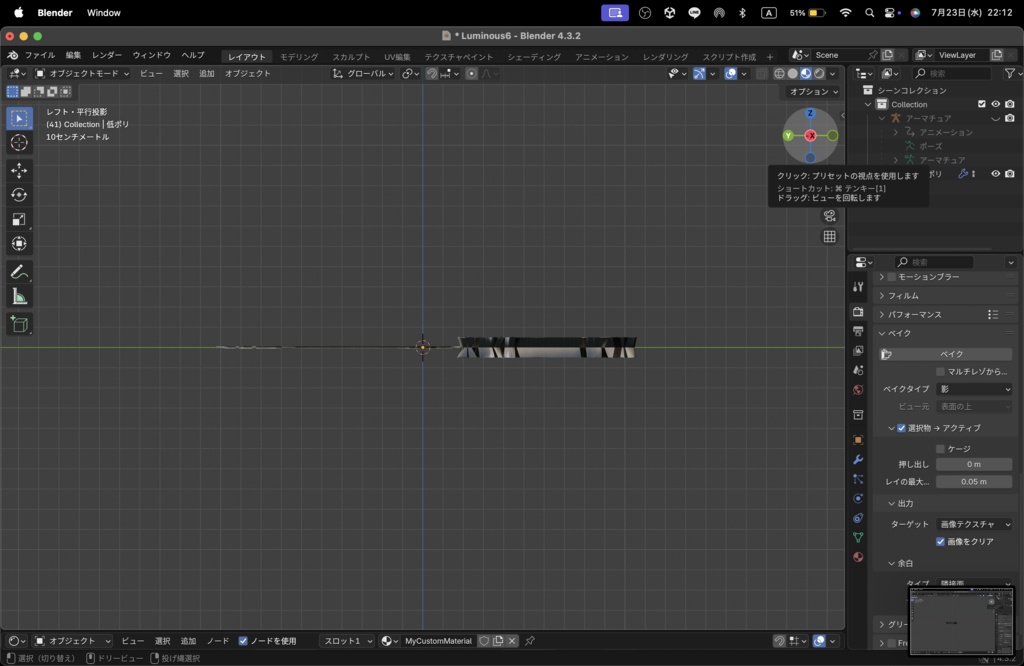Image resolution: width=1024 pixels, height=666 pixels.
Task: Click the green Y axis on gizmo
Action: coord(788,136)
